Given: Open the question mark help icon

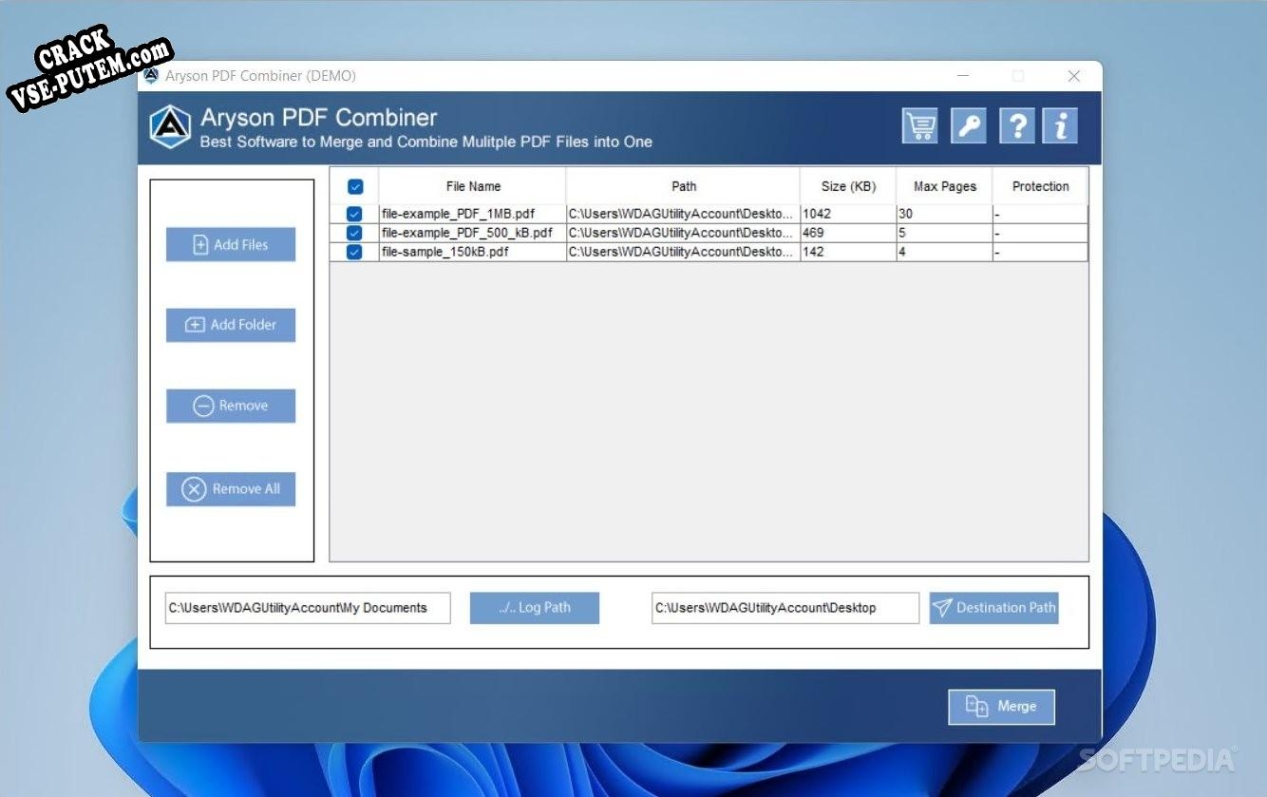Looking at the screenshot, I should click(1016, 126).
